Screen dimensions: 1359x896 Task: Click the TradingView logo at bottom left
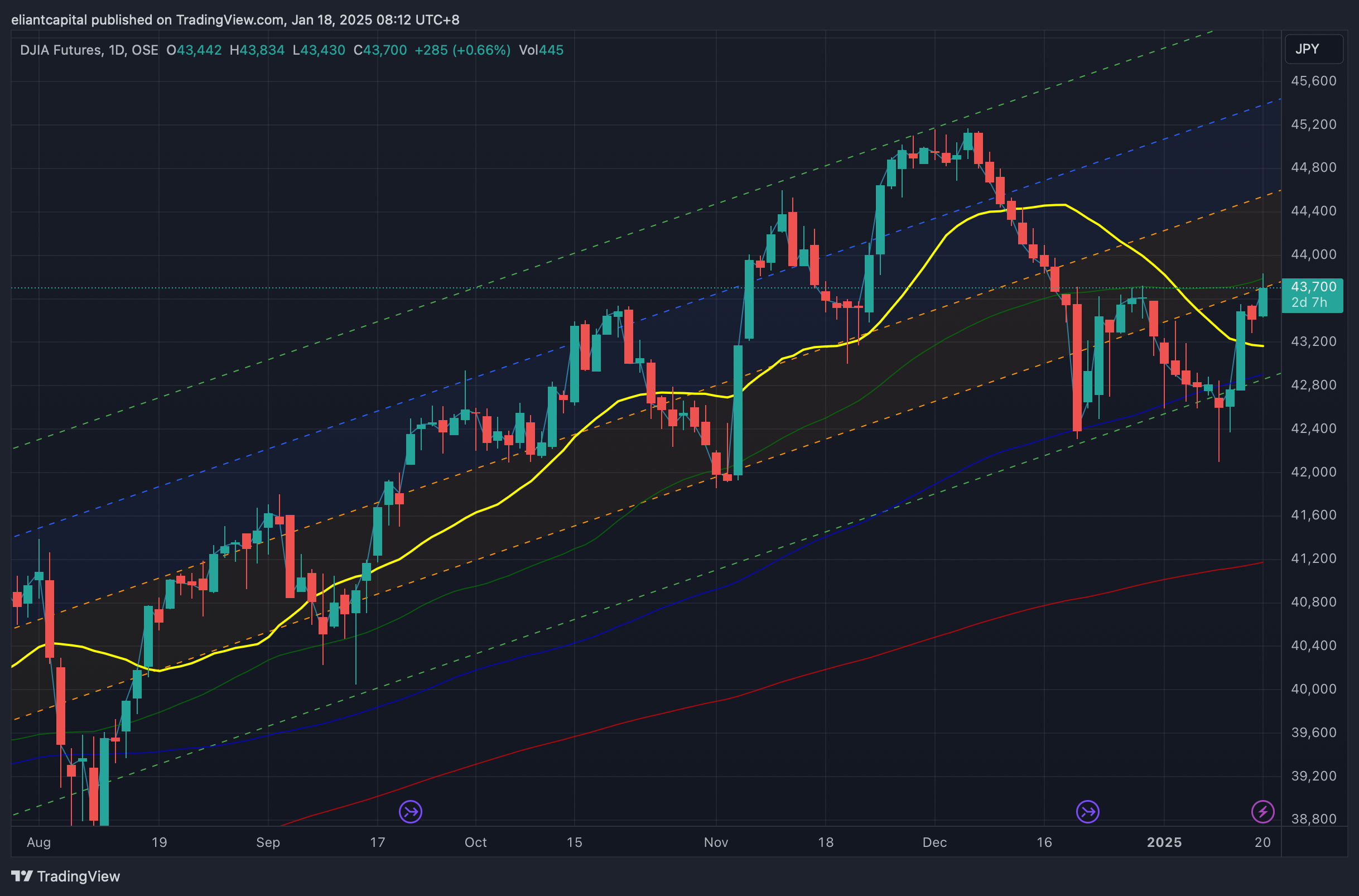pos(66,876)
